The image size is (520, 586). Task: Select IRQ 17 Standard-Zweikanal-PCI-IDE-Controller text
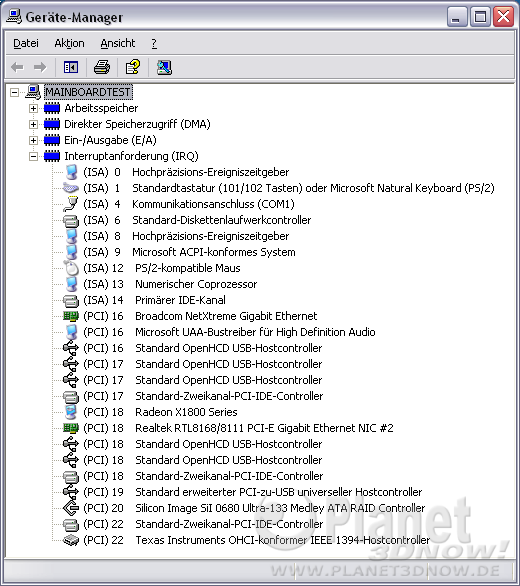coord(229,396)
